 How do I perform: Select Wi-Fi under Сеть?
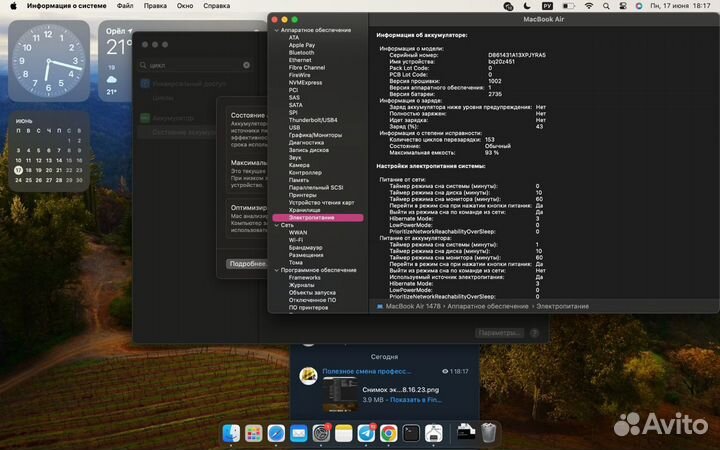point(296,240)
